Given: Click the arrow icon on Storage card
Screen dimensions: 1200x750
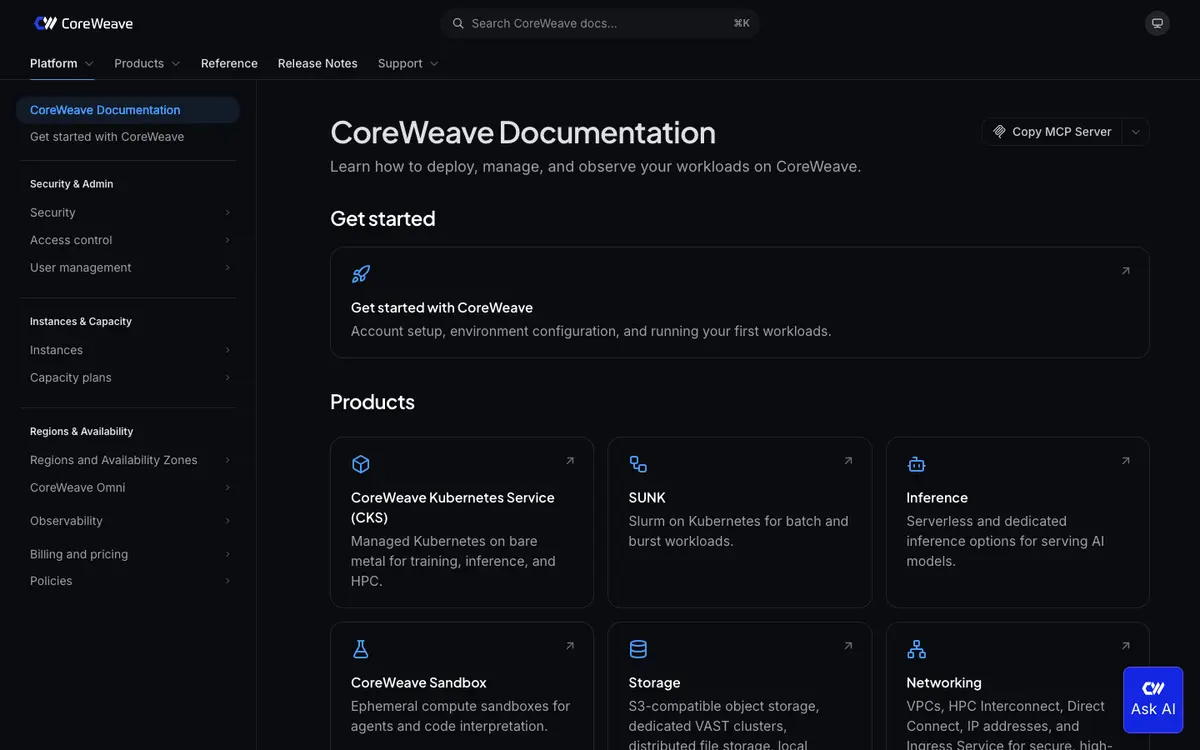Looking at the screenshot, I should click(x=848, y=646).
